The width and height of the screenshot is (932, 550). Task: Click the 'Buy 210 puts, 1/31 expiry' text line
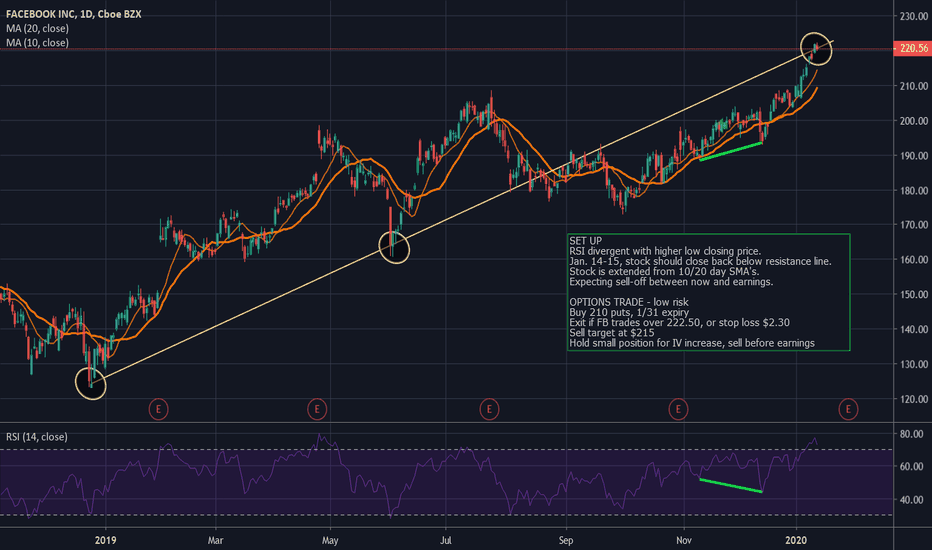click(x=629, y=312)
